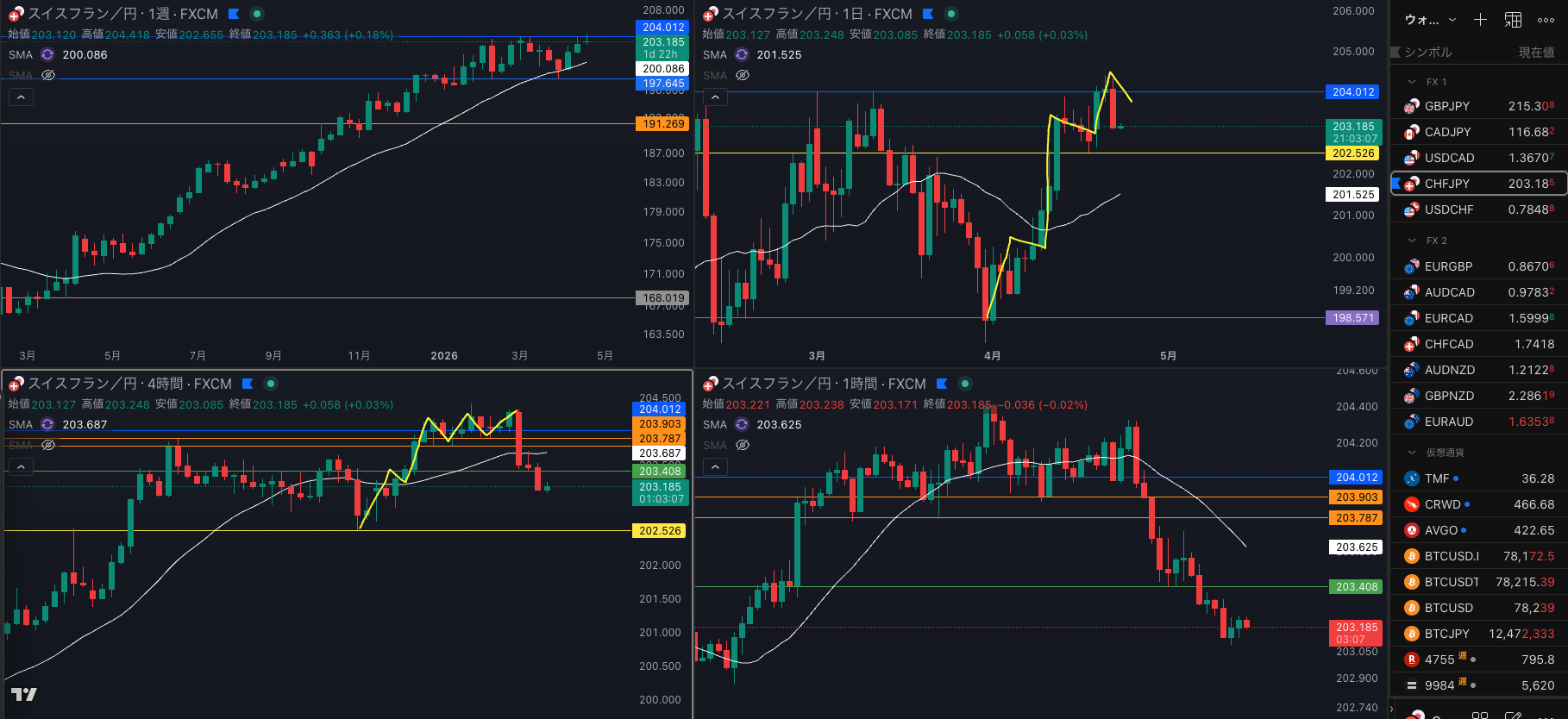The height and width of the screenshot is (719, 1568).
Task: Open the watchlist name dropdown
Action: (x=1430, y=20)
